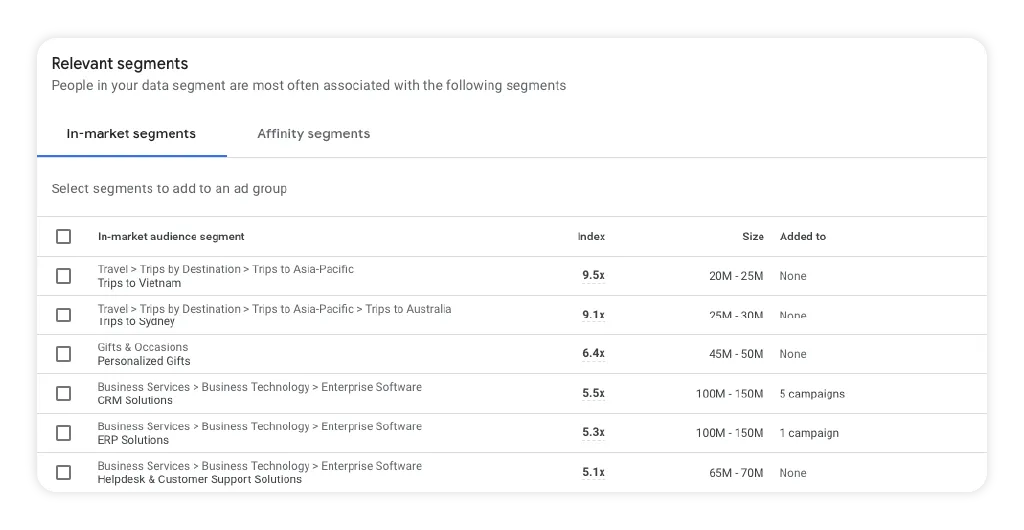Tick the Trips to Sydney checkbox
This screenshot has height=530, width=1024.
click(63, 315)
